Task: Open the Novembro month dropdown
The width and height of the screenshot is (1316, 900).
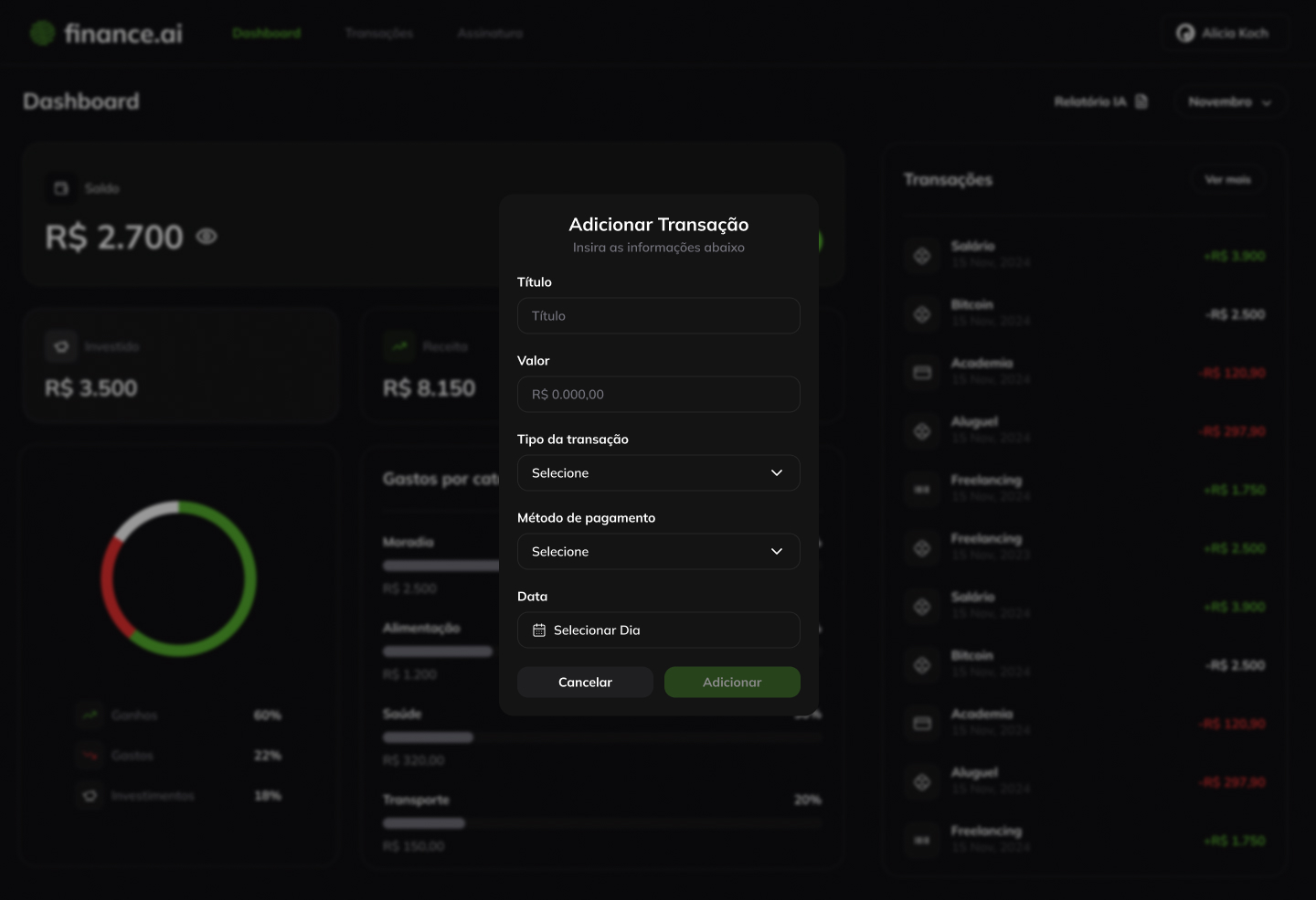Action: pos(1229,101)
